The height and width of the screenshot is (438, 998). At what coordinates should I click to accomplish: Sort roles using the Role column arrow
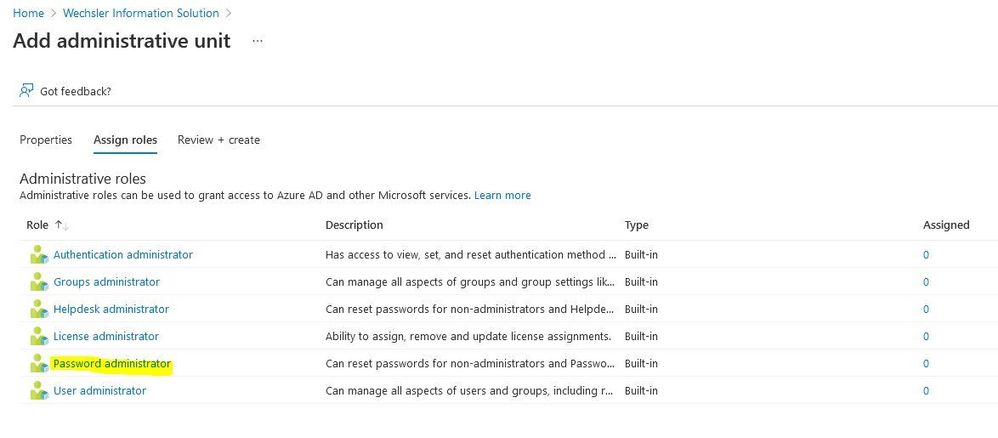coord(61,226)
